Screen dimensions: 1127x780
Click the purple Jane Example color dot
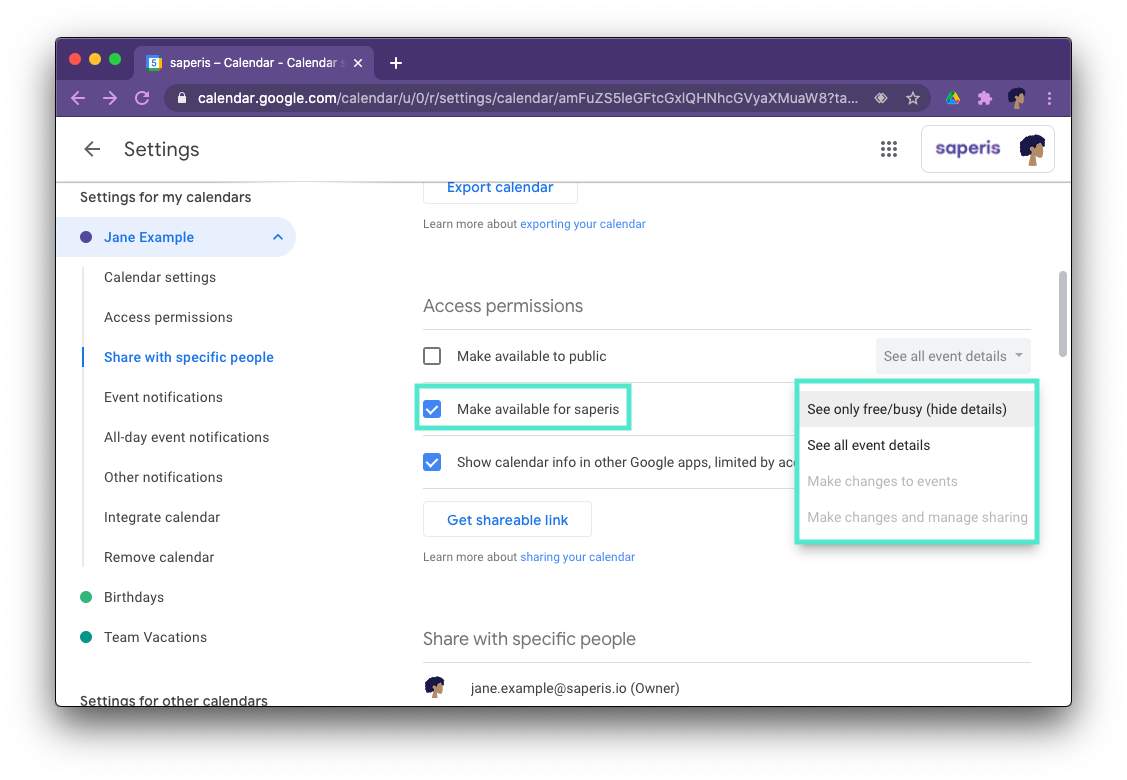(86, 237)
